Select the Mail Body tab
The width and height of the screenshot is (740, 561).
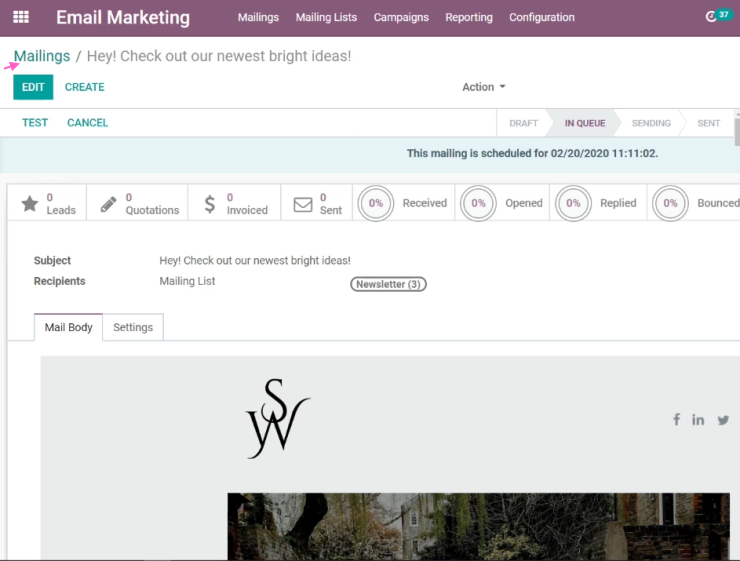coord(68,327)
